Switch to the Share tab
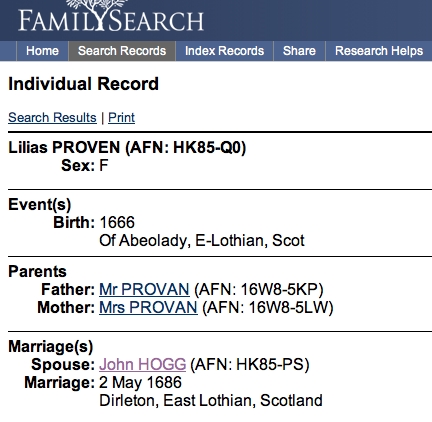 (299, 51)
